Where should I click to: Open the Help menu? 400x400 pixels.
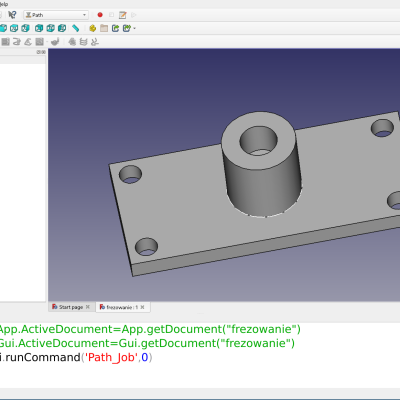pos(4,4)
